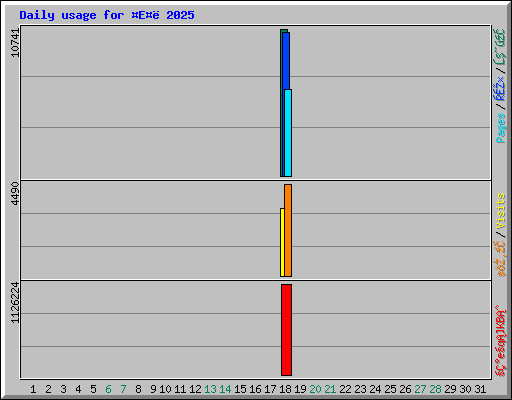The height and width of the screenshot is (400, 512).
Task: Click green weekend day label 14
Action: click(225, 389)
